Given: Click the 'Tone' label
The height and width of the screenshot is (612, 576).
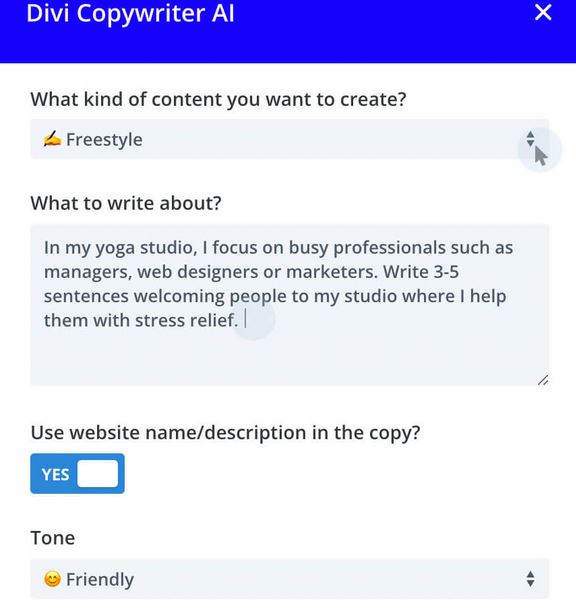Looking at the screenshot, I should [x=53, y=538].
